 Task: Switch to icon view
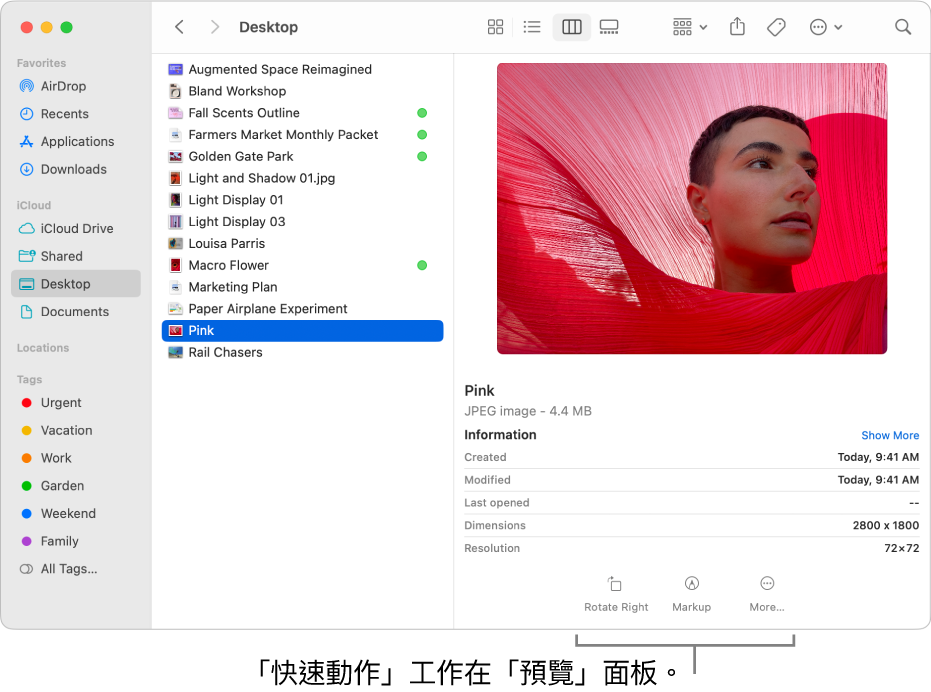point(495,27)
